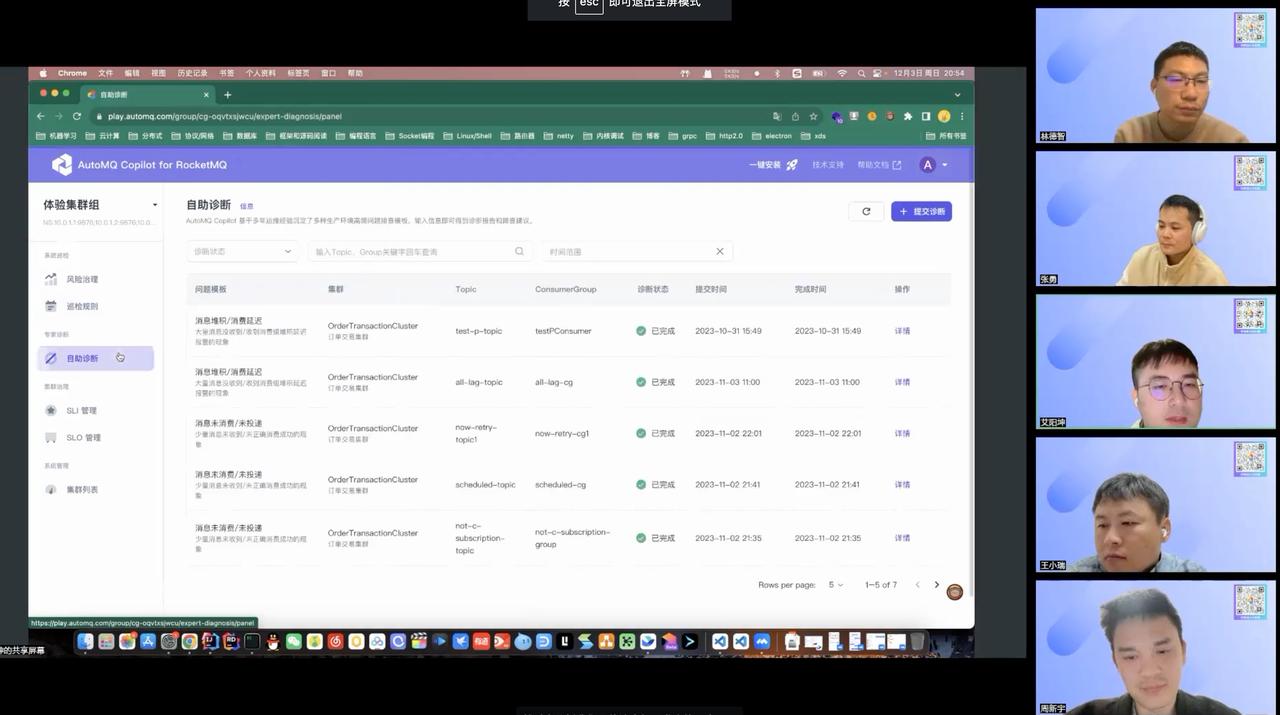Image resolution: width=1280 pixels, height=715 pixels.
Task: Open 集群列表 from the sidebar
Action: 82,490
